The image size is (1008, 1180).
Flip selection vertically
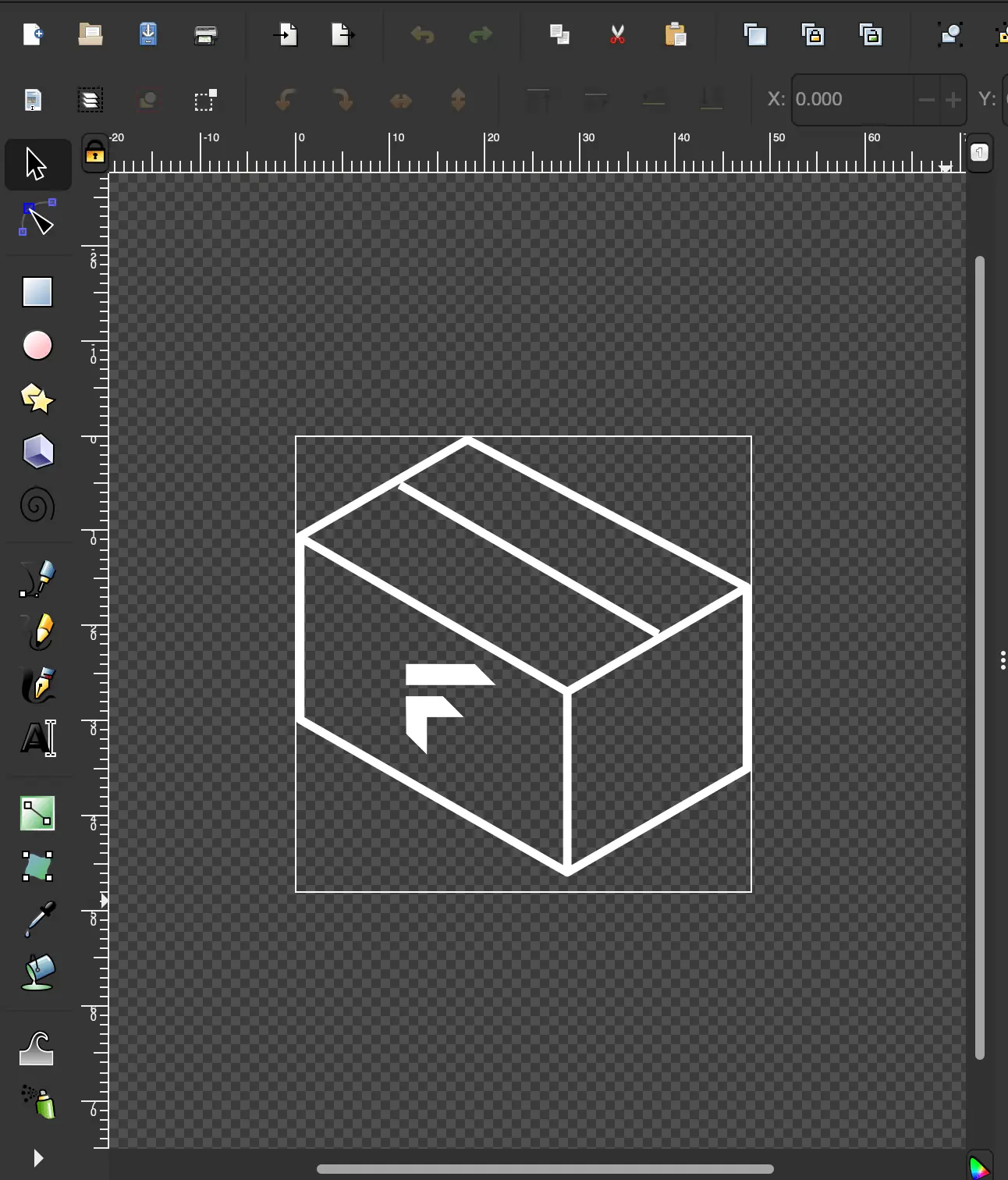(459, 100)
